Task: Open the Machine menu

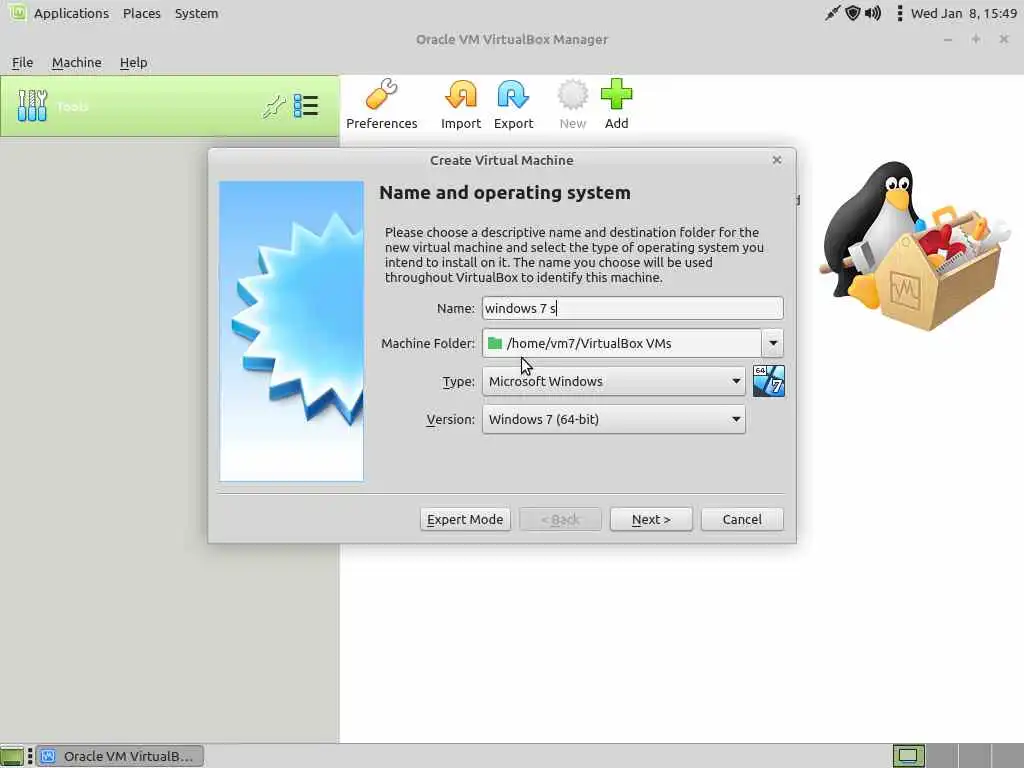Action: 76,63
